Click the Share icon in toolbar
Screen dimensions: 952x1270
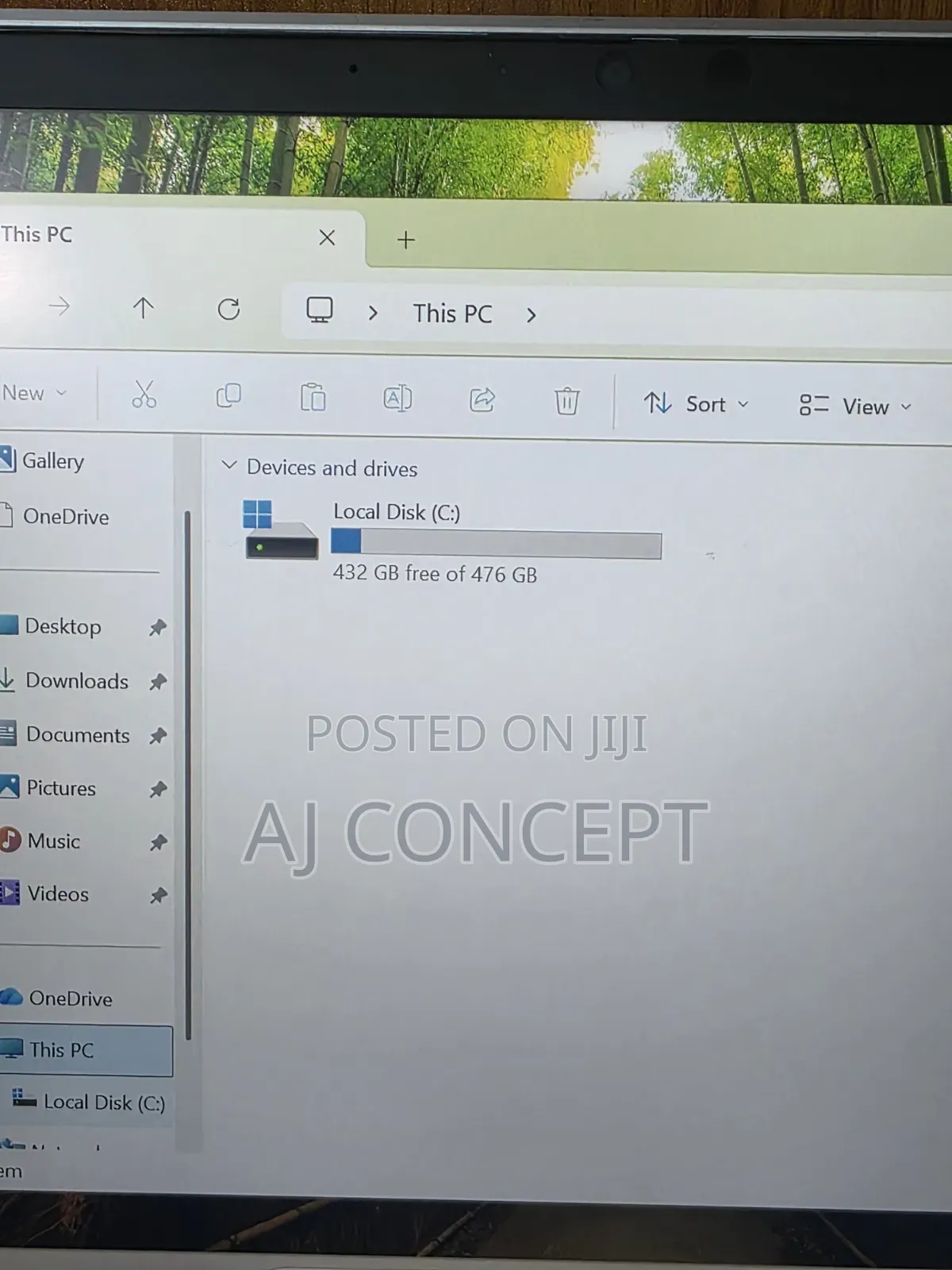(482, 399)
